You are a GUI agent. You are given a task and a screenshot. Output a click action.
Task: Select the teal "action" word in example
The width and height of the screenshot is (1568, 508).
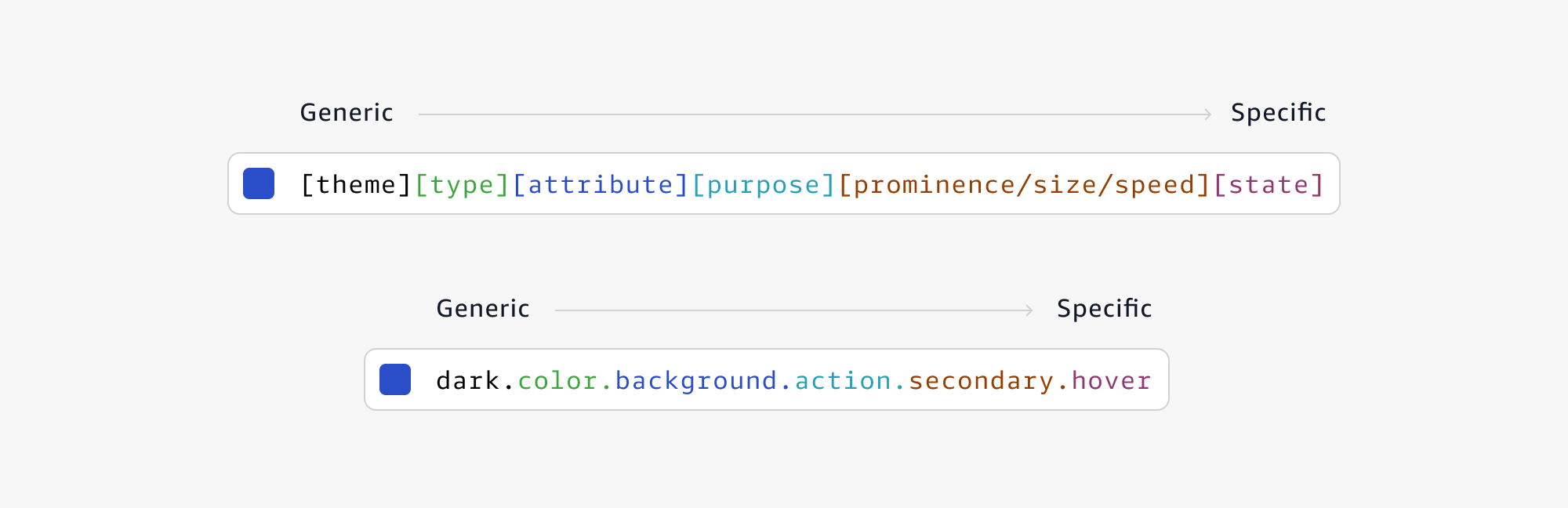tap(843, 381)
